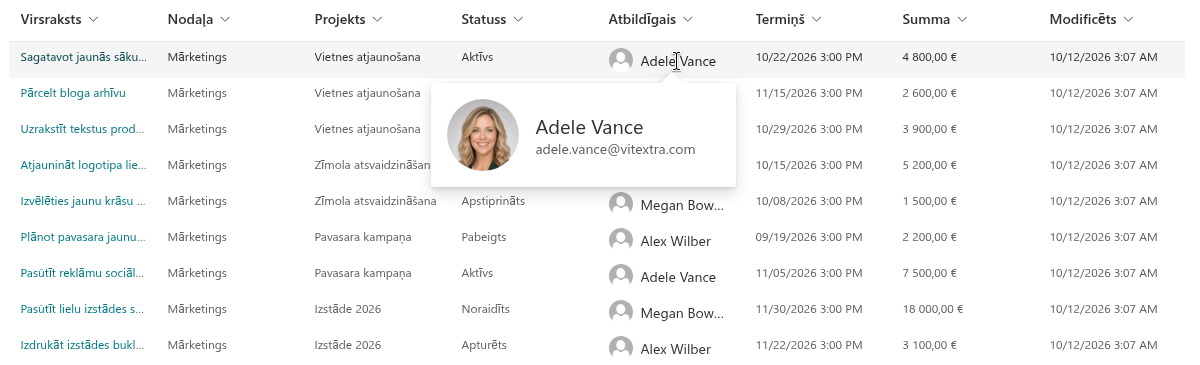
Task: Open the 'Sagatavot jaunās sāku...' item
Action: 83,57
